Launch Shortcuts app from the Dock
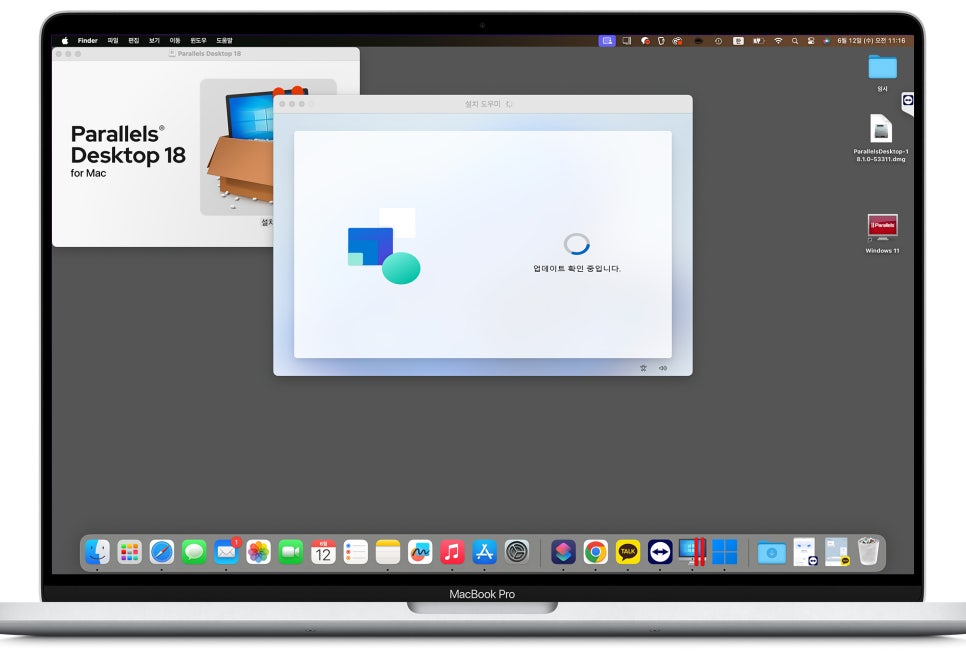Image resolution: width=966 pixels, height=658 pixels. [x=563, y=552]
